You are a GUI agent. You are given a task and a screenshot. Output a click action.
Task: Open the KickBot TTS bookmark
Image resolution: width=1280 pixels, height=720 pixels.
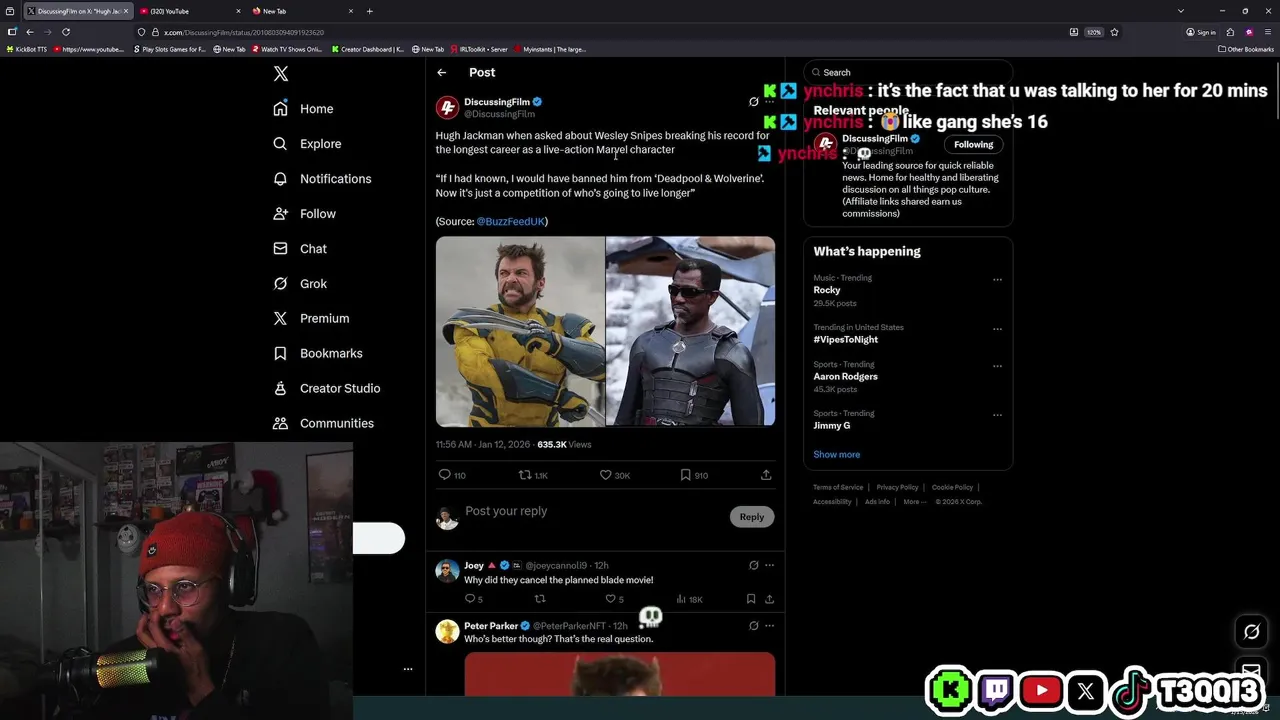[x=27, y=49]
